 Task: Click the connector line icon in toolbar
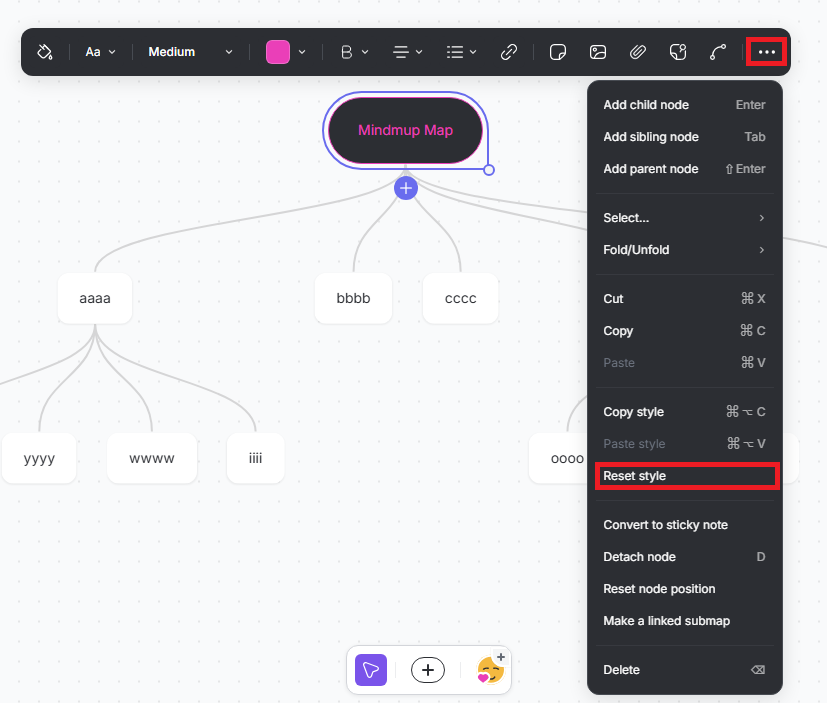click(718, 52)
